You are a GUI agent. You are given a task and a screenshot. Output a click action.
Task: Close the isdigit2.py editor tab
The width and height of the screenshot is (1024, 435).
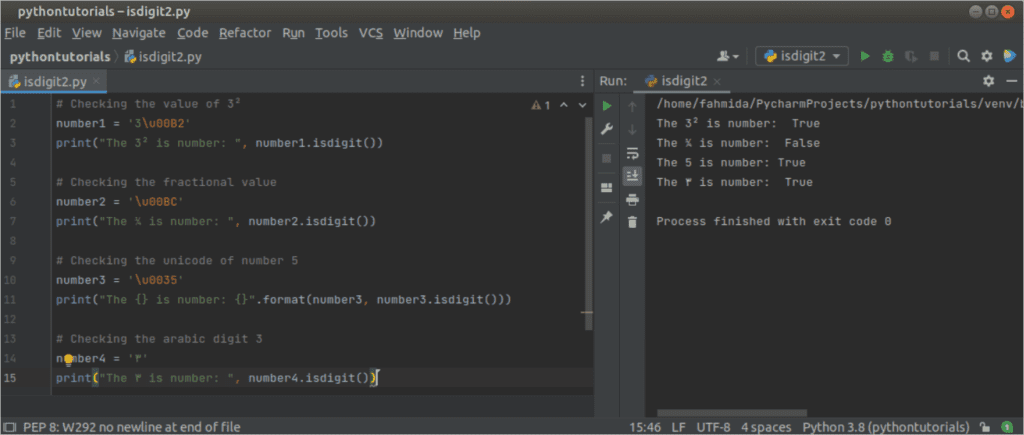click(x=96, y=81)
